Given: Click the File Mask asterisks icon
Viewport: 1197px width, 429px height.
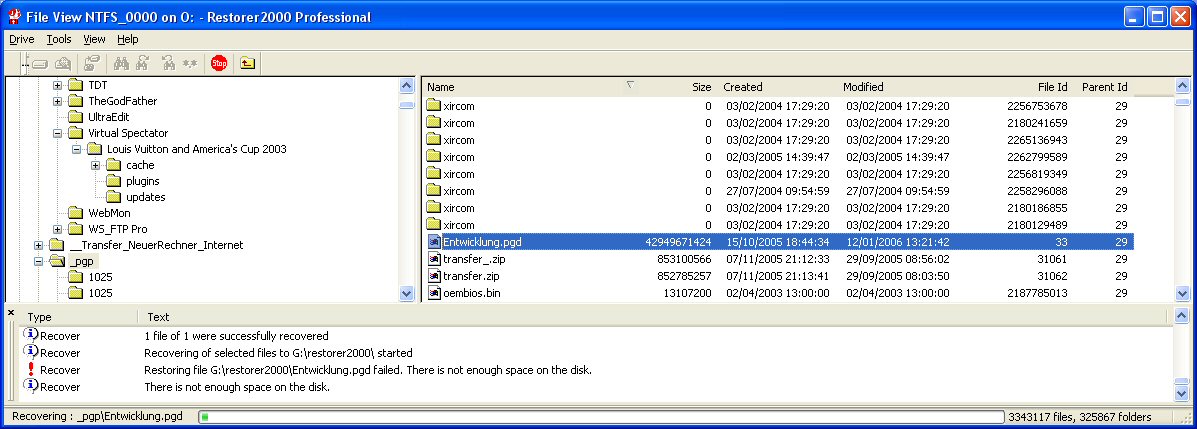Looking at the screenshot, I should (x=189, y=63).
